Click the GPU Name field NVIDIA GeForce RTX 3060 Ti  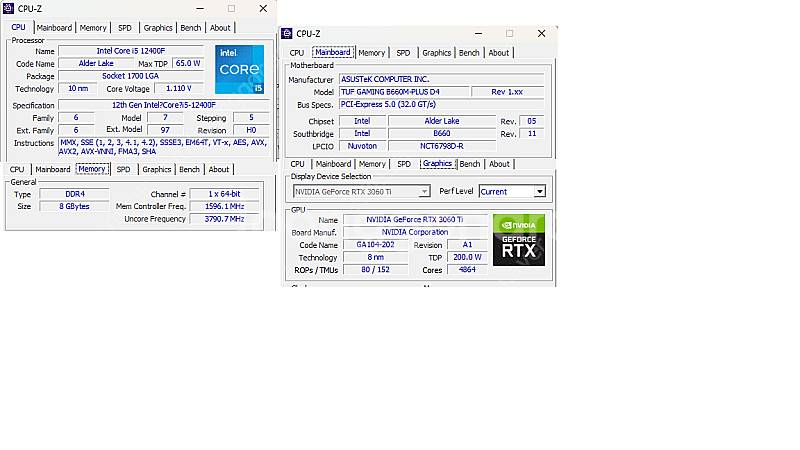[x=415, y=219]
